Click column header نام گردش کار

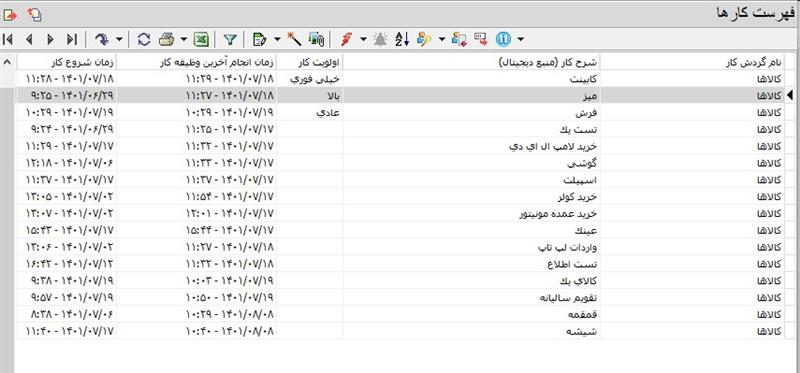point(693,62)
